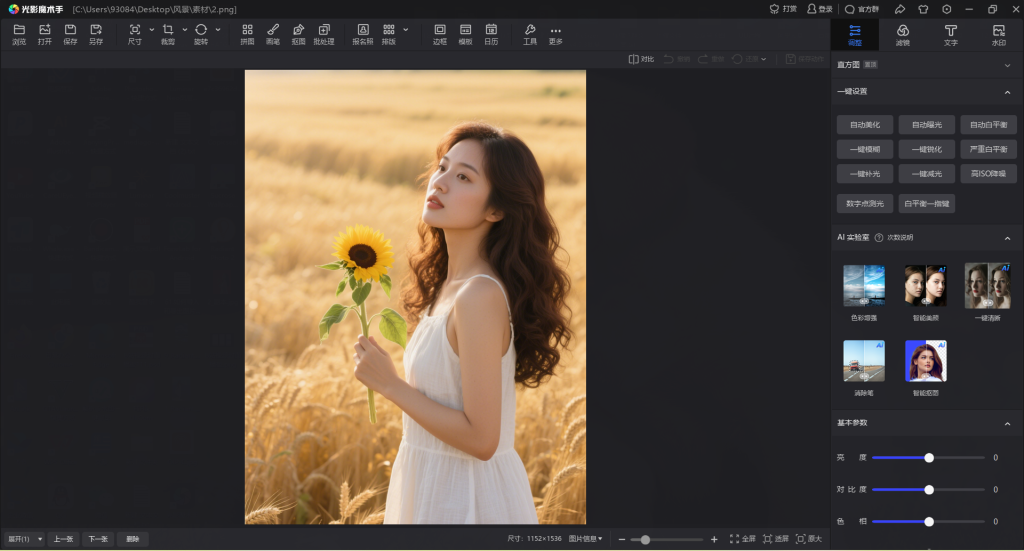Click the 下一张 (next image) button
1024x551 pixels.
[x=98, y=539]
